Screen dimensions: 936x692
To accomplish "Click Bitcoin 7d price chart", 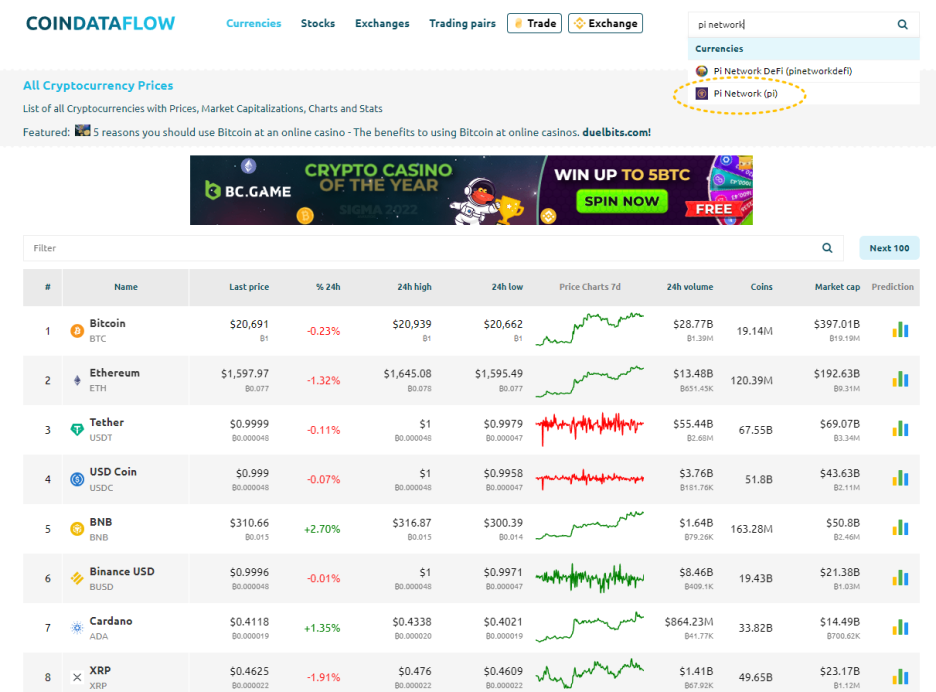I will 590,329.
